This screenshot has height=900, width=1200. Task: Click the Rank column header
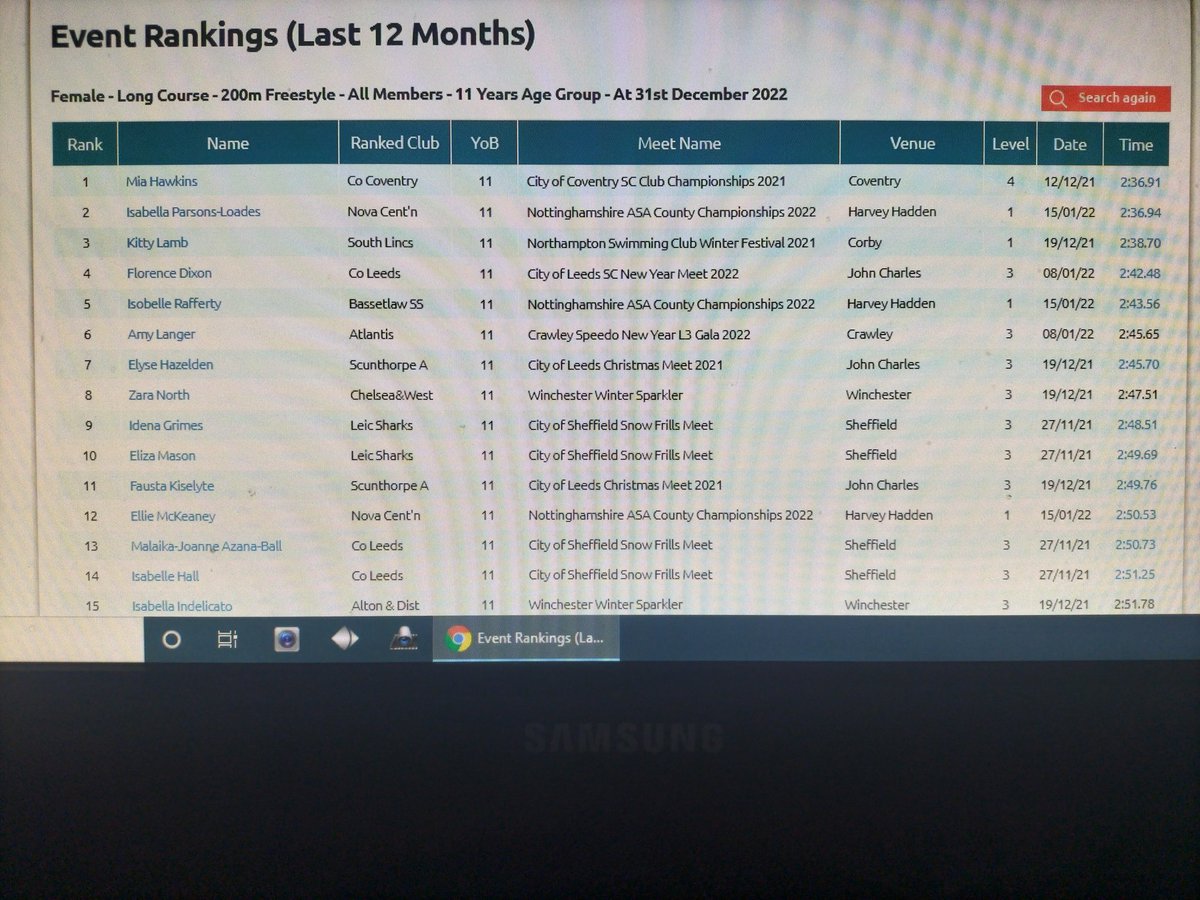(x=85, y=144)
